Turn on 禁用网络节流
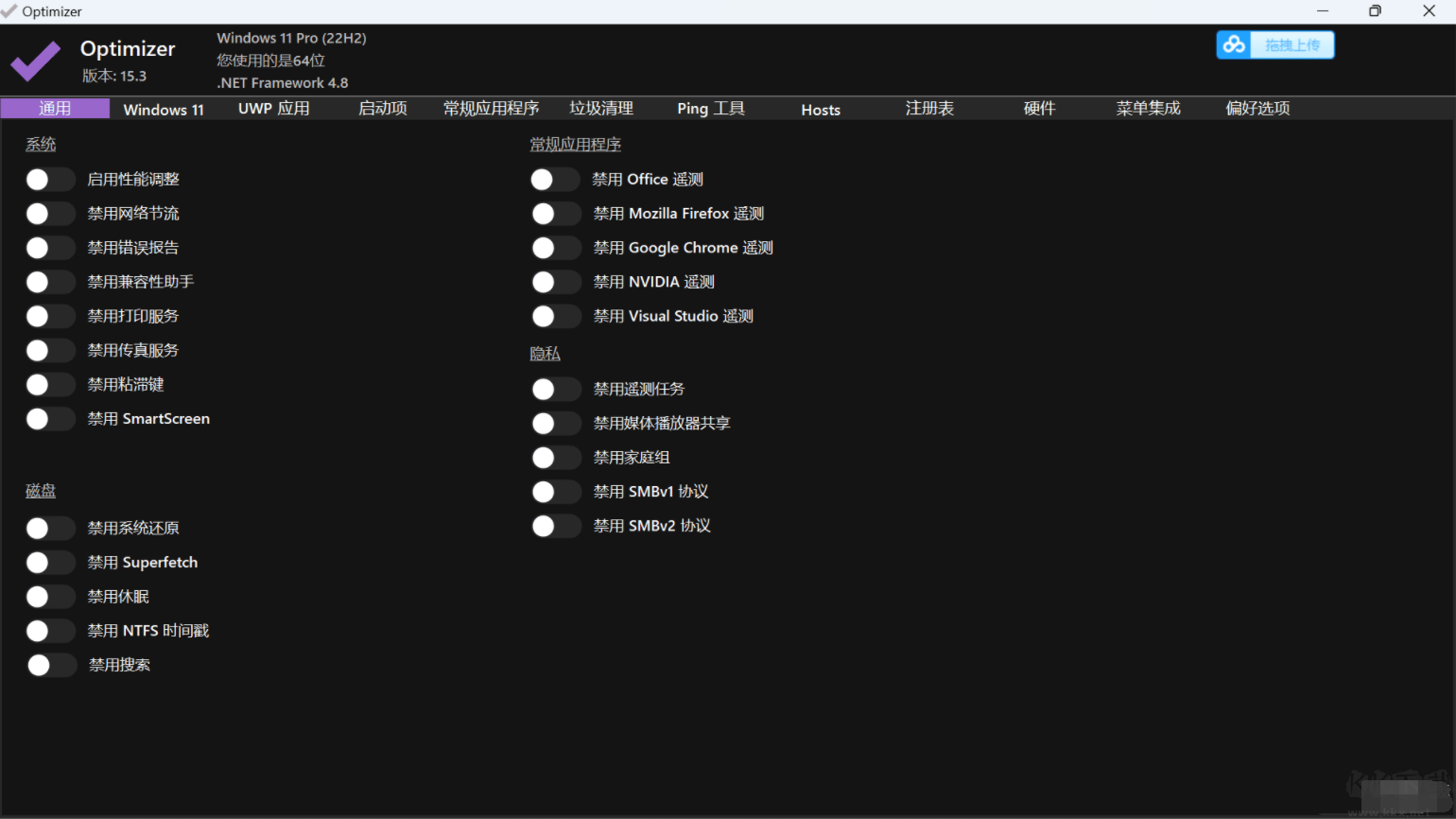The height and width of the screenshot is (819, 1456). pos(50,213)
